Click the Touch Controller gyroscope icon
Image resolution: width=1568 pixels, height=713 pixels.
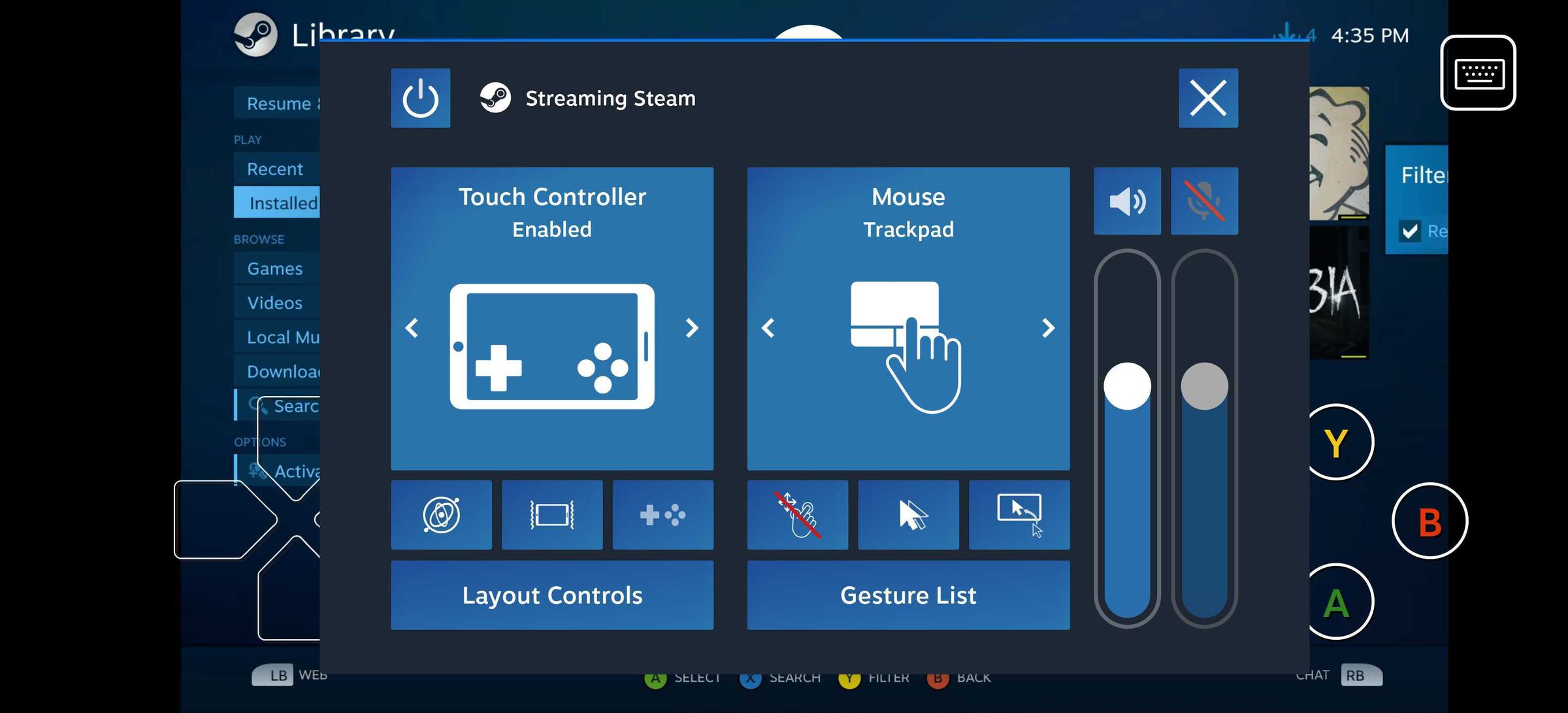pos(441,514)
